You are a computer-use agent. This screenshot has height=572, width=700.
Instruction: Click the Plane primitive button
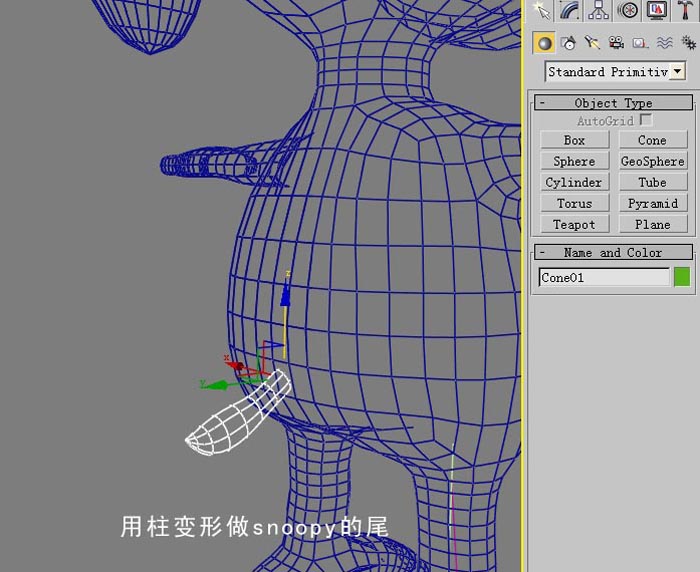tap(653, 224)
